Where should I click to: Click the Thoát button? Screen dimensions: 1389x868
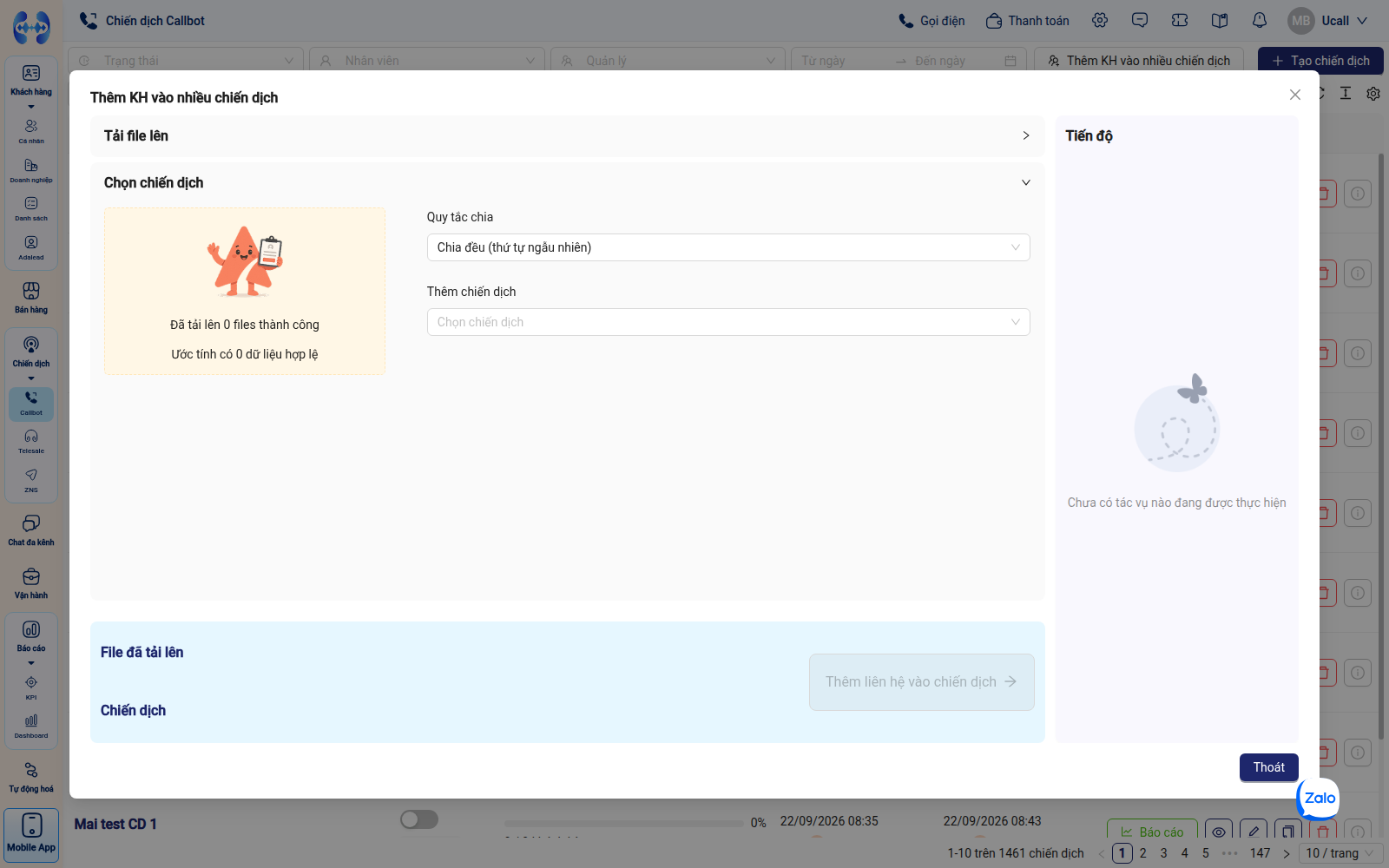pyautogui.click(x=1269, y=767)
